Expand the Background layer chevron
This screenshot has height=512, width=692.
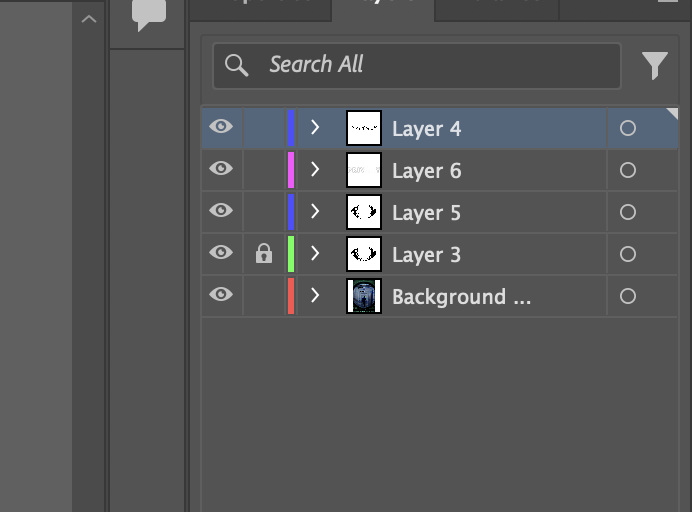point(315,296)
